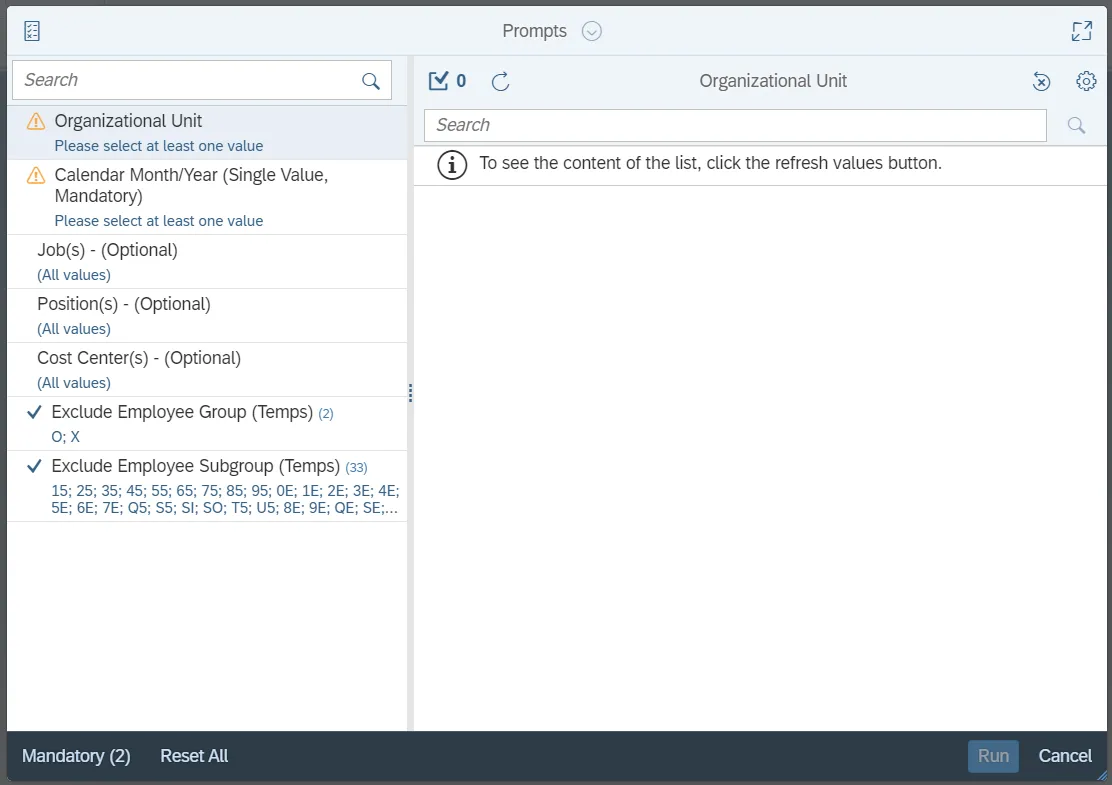The width and height of the screenshot is (1112, 785).
Task: Toggle the selected values checkbox counter
Action: 447,81
